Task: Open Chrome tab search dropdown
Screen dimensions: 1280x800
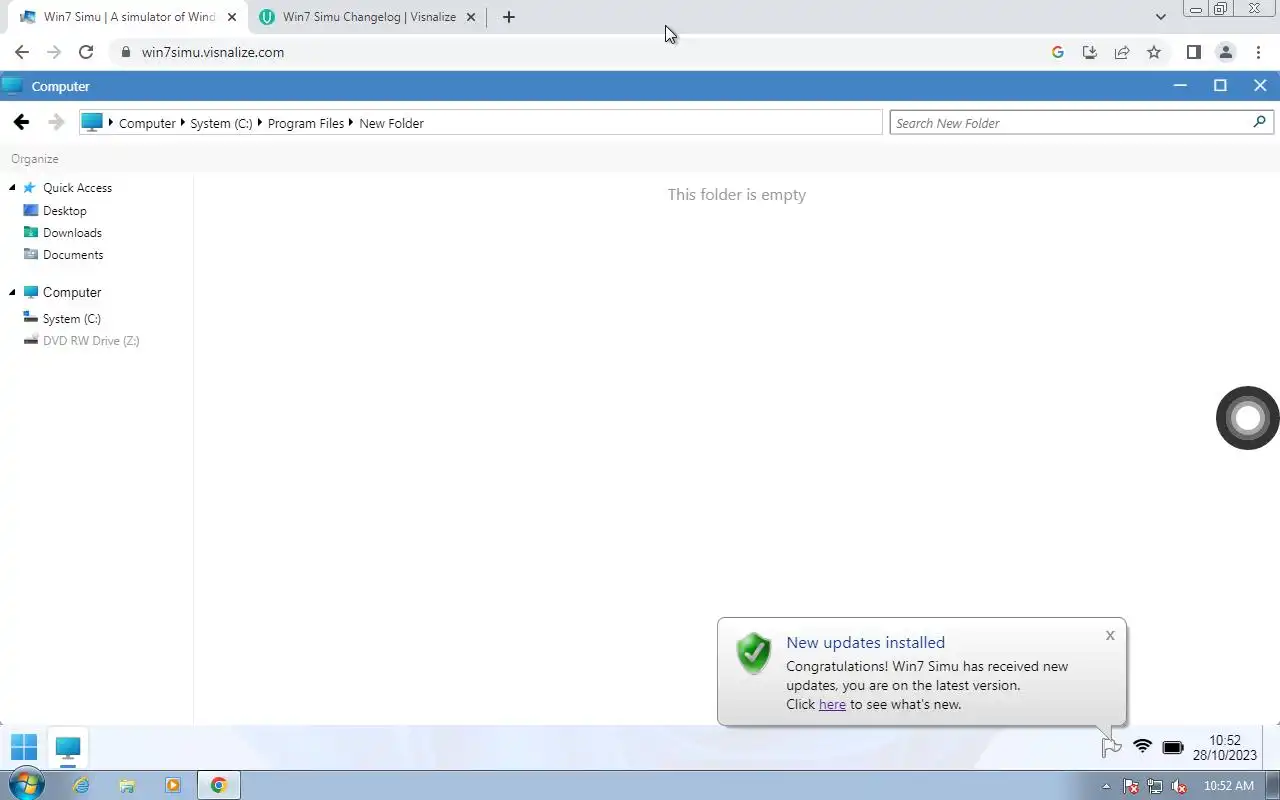Action: 1160,17
